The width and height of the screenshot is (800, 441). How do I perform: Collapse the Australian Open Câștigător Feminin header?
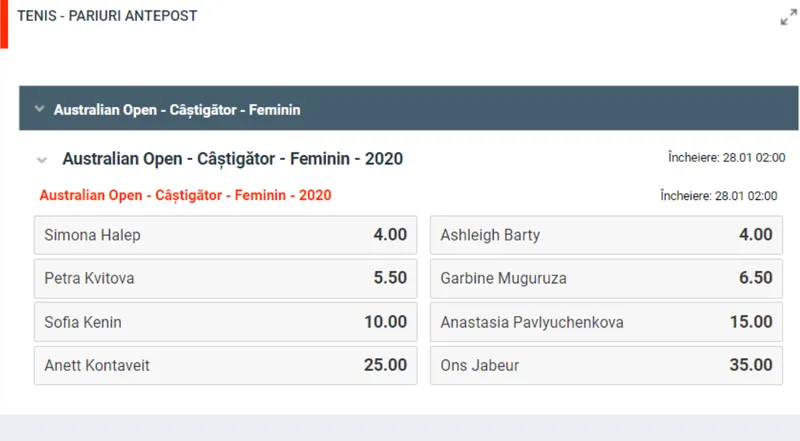point(39,109)
